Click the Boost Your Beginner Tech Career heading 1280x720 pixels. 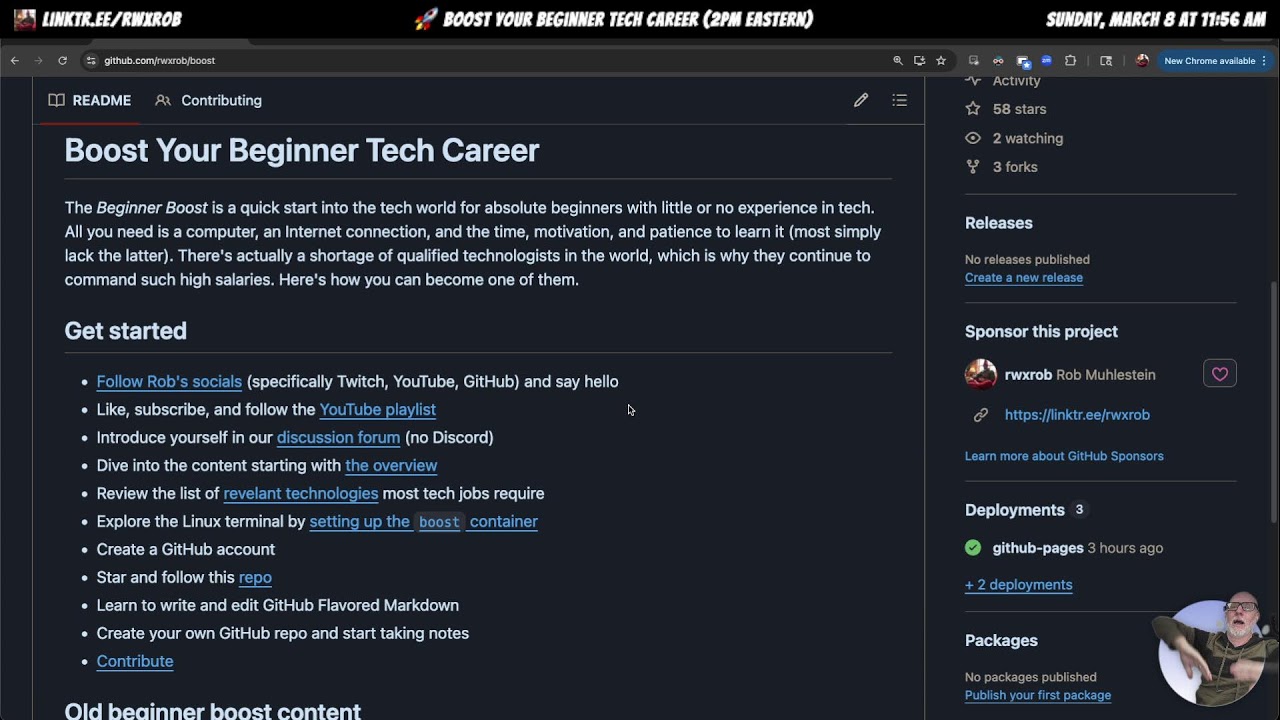302,150
